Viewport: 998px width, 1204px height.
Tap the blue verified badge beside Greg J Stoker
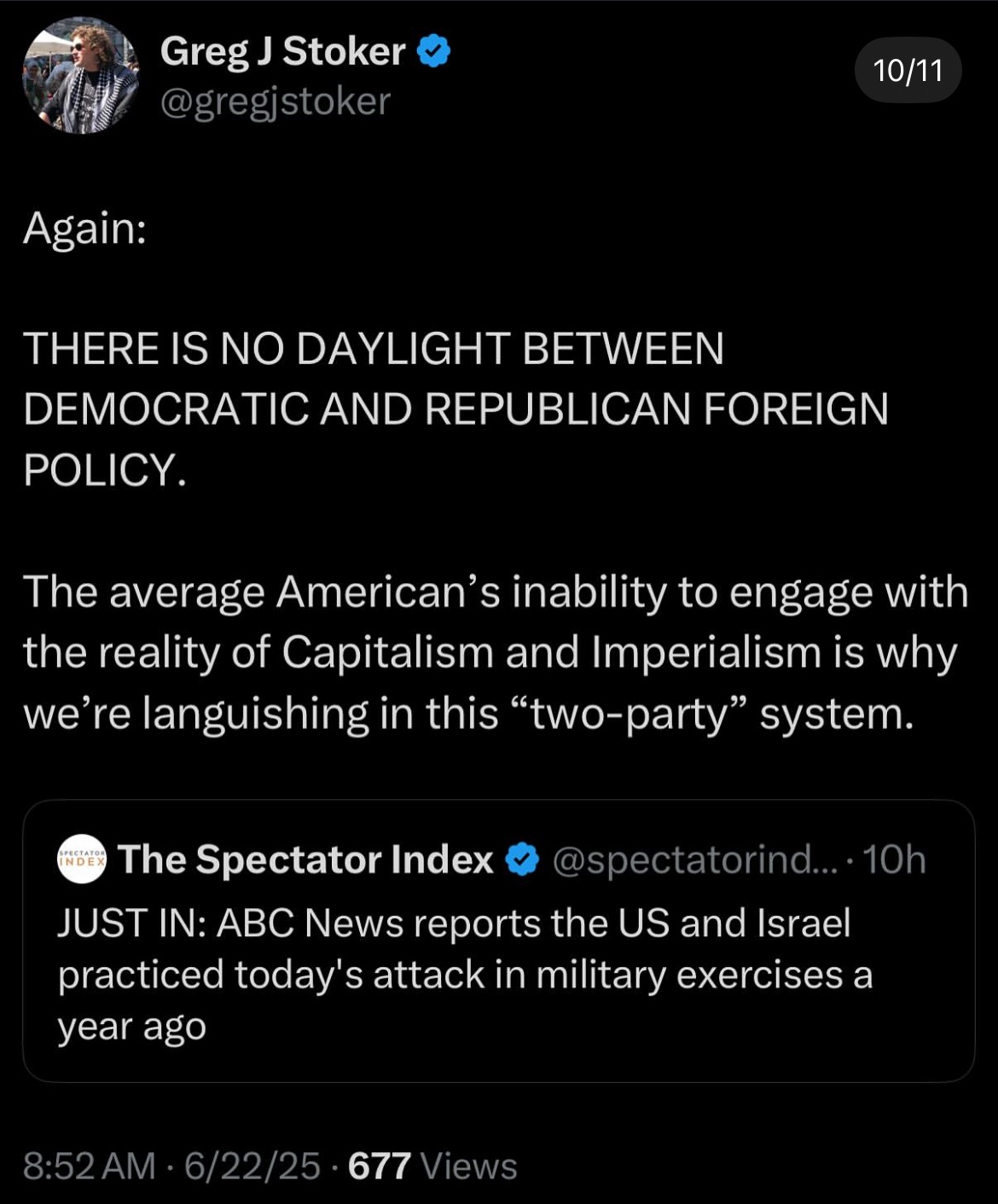[x=433, y=52]
